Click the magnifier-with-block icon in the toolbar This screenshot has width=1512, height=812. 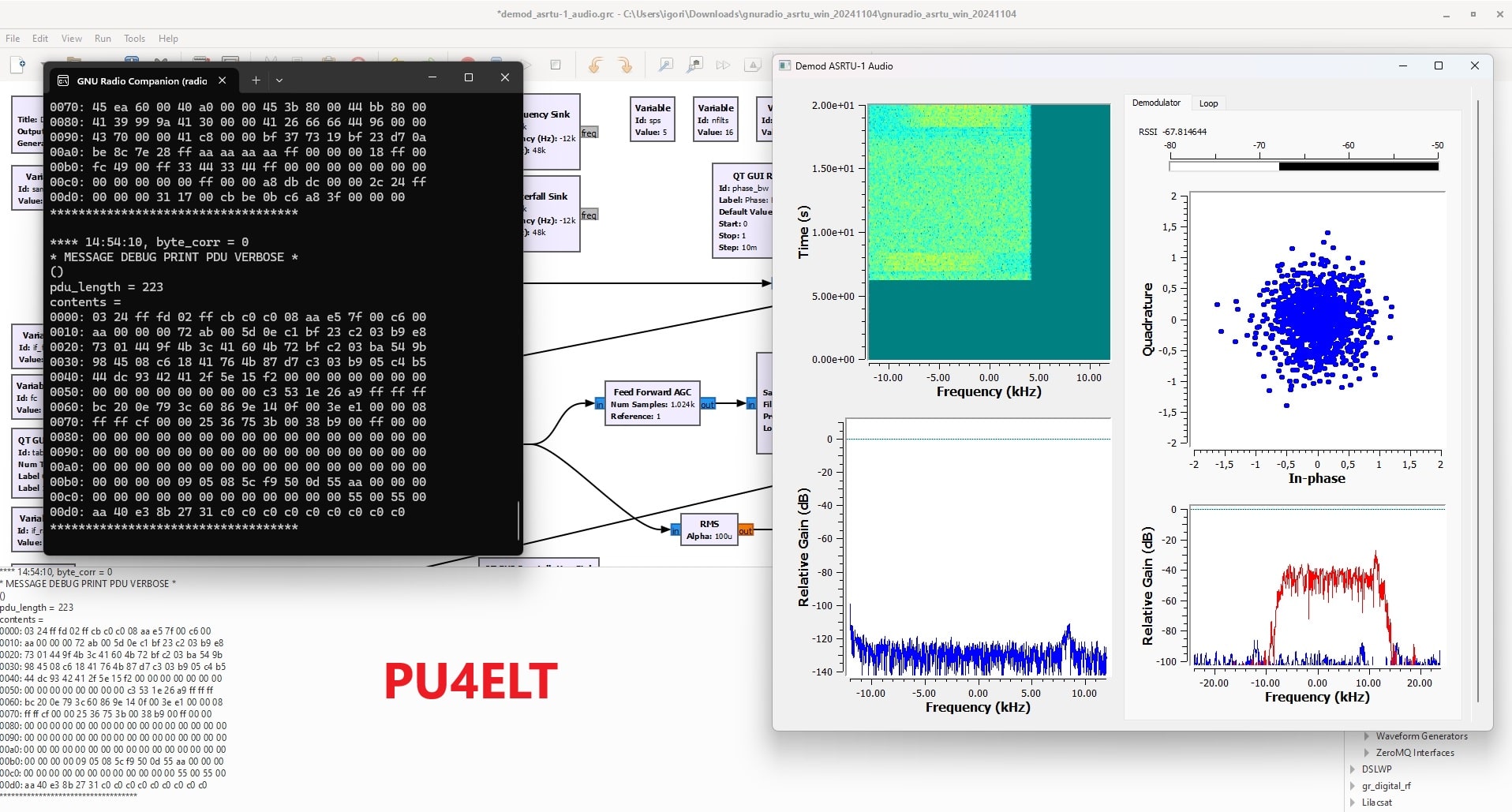click(x=694, y=65)
